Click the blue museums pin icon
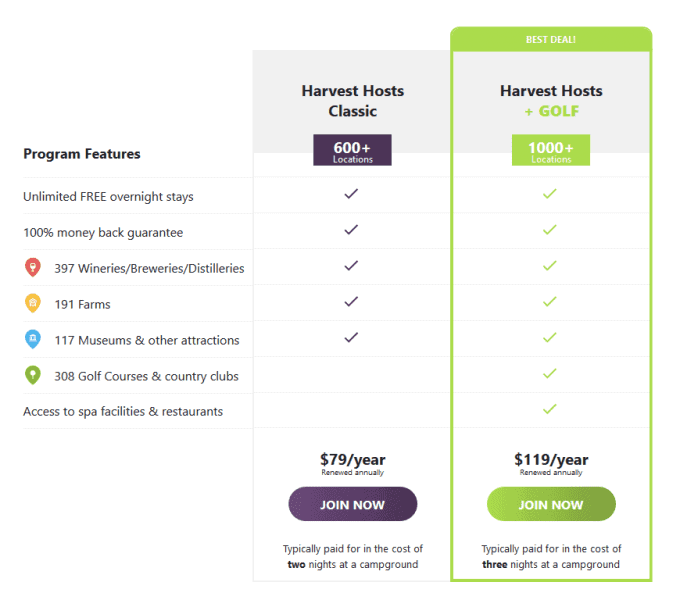The height and width of the screenshot is (607, 680). [33, 339]
